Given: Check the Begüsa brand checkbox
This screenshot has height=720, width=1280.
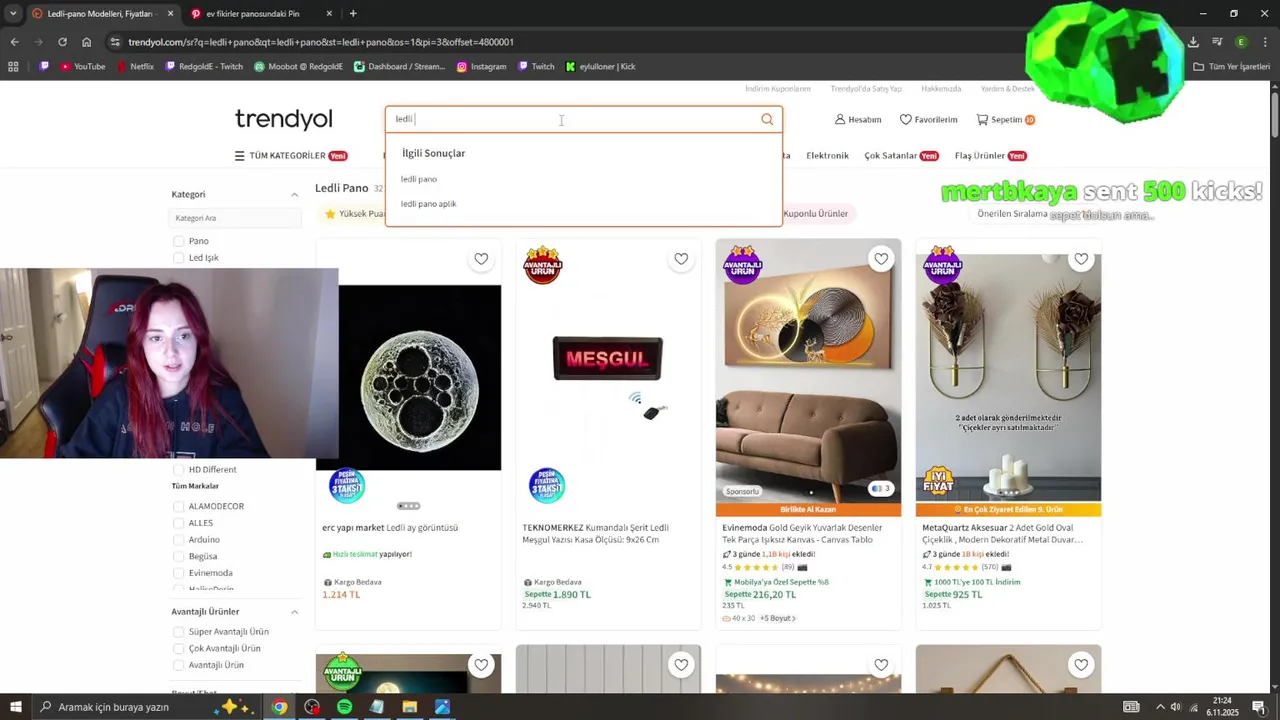Looking at the screenshot, I should coord(179,557).
